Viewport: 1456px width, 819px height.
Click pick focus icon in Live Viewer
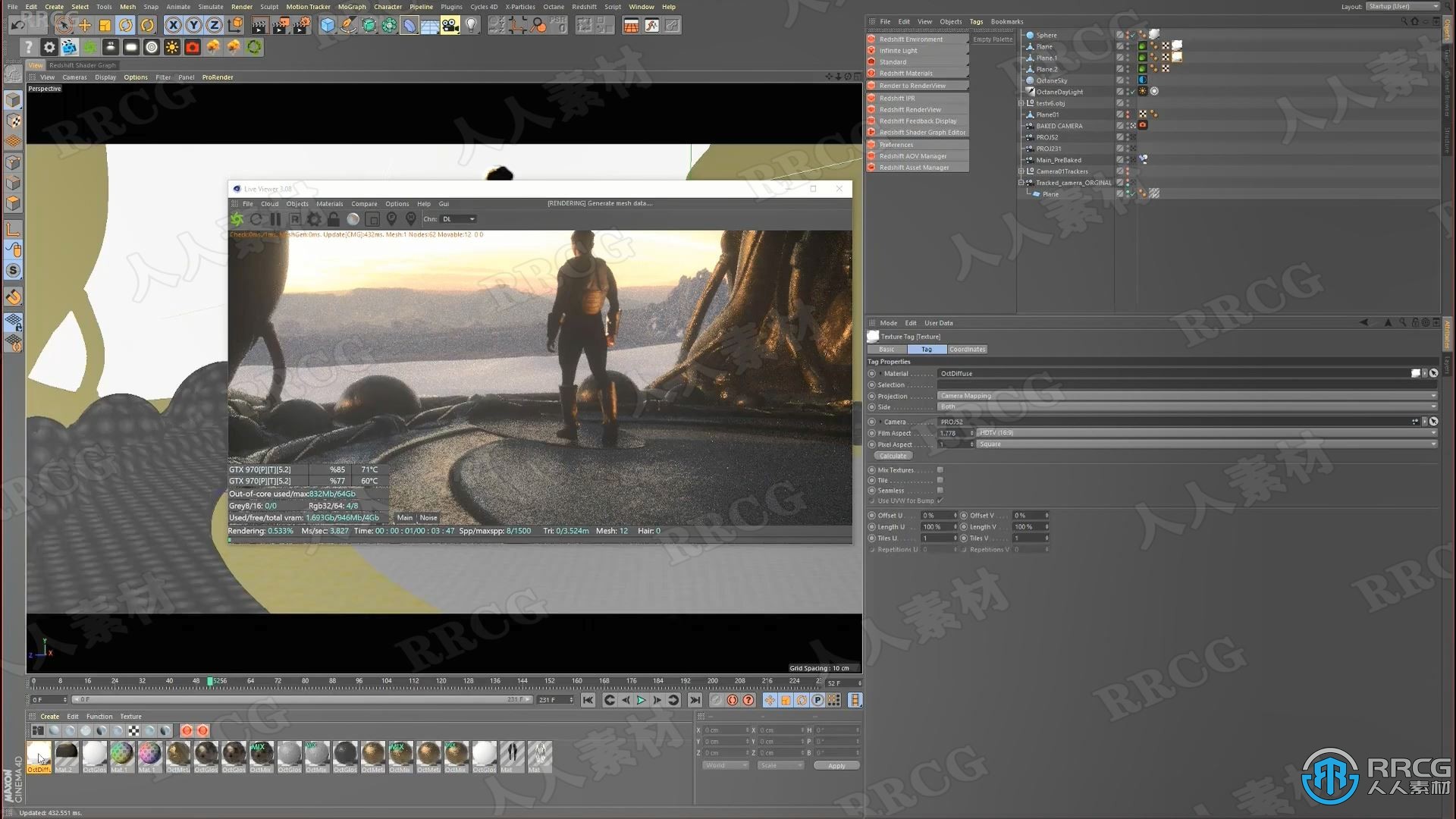(391, 219)
